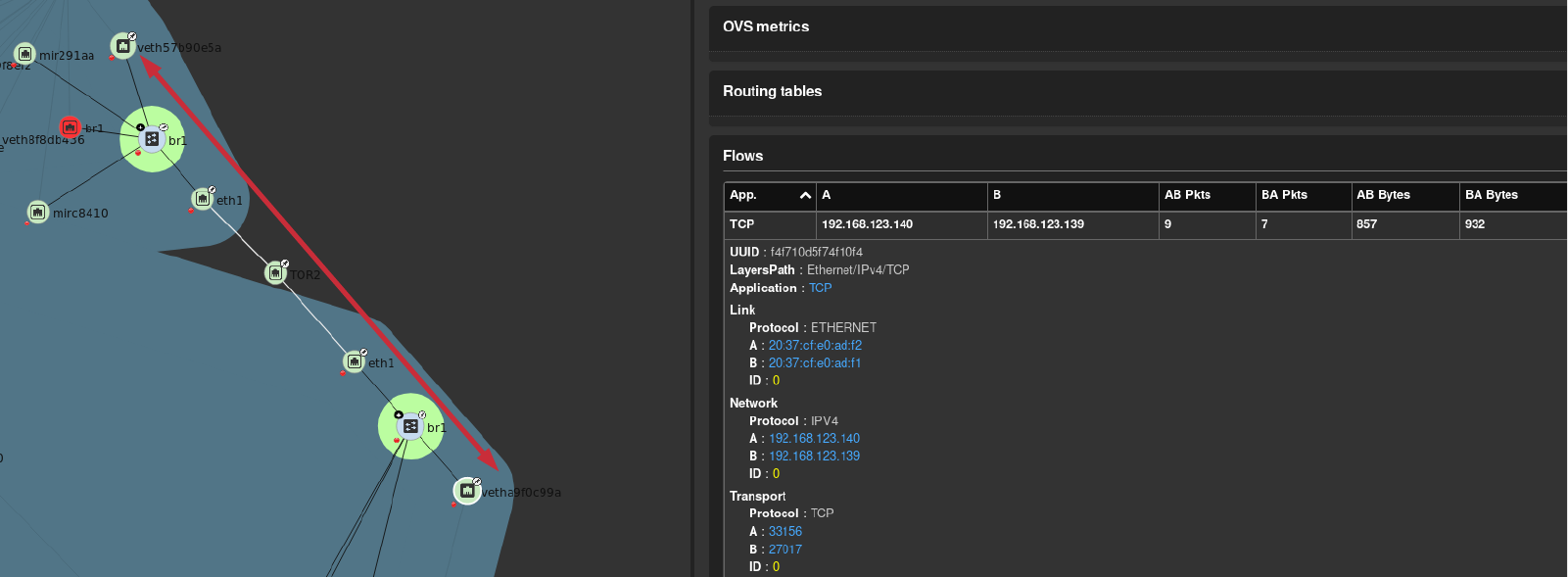Click the br1 bridge node below veth57b90e5a

point(152,139)
